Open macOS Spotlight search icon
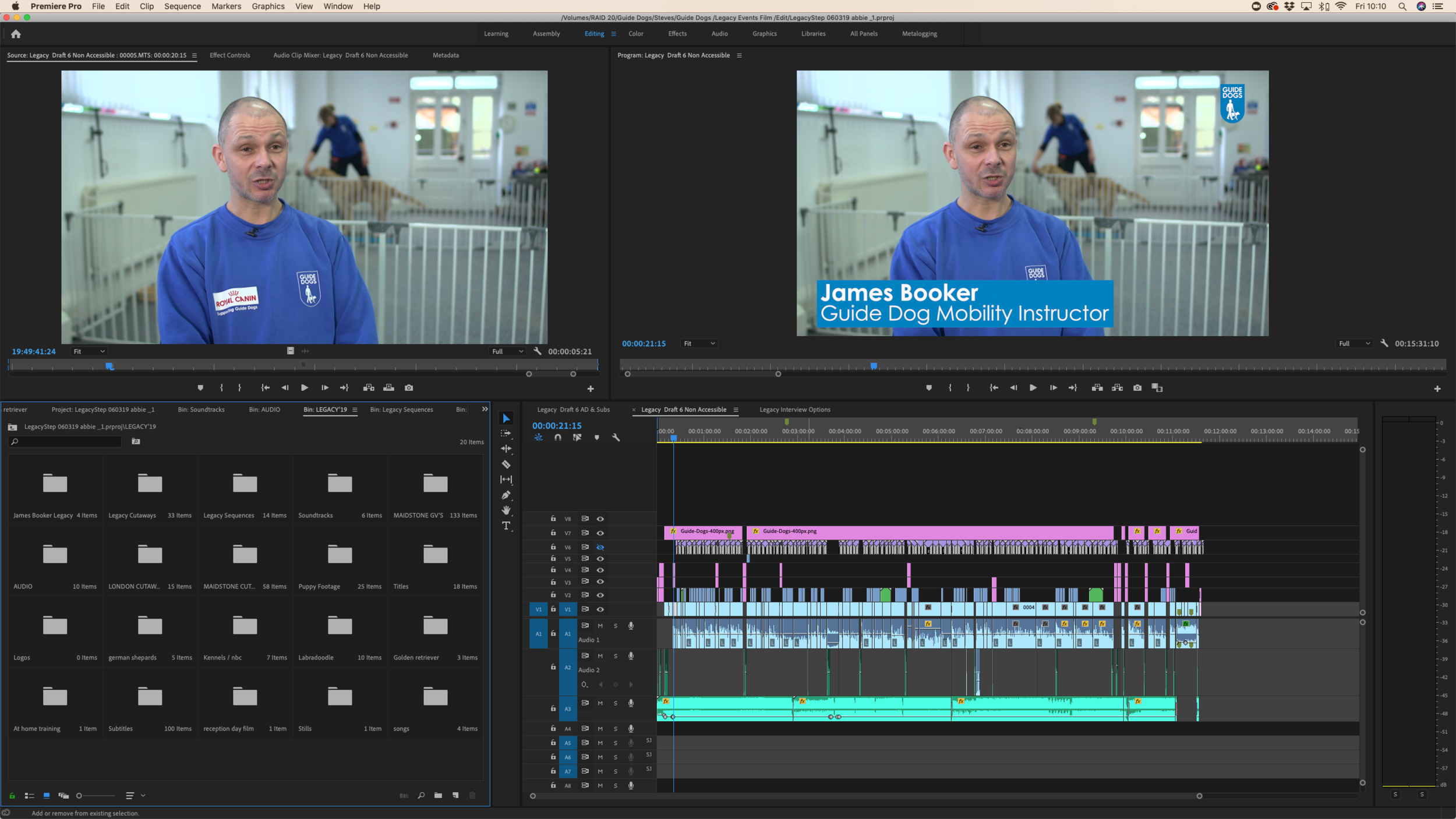Viewport: 1456px width, 819px height. pos(1402,6)
